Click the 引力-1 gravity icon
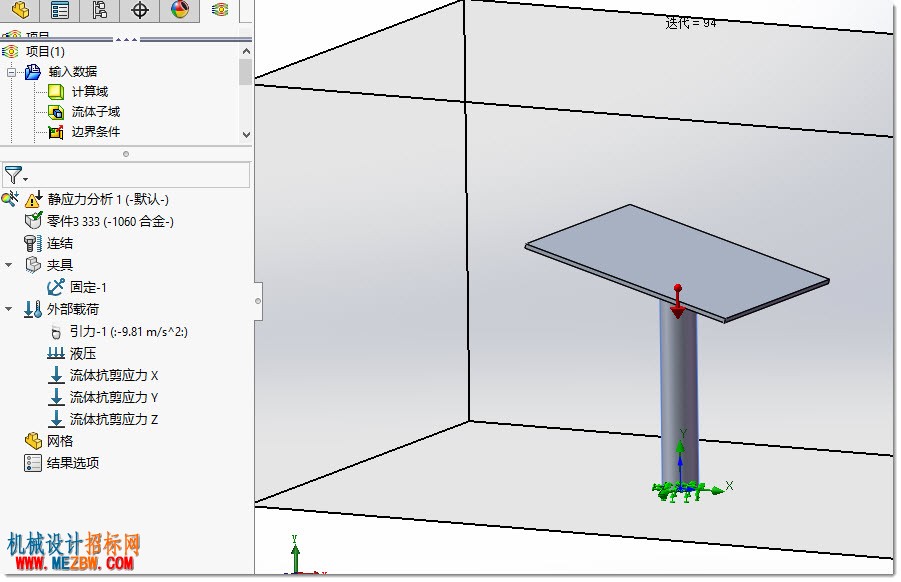The image size is (901, 582). [x=56, y=332]
